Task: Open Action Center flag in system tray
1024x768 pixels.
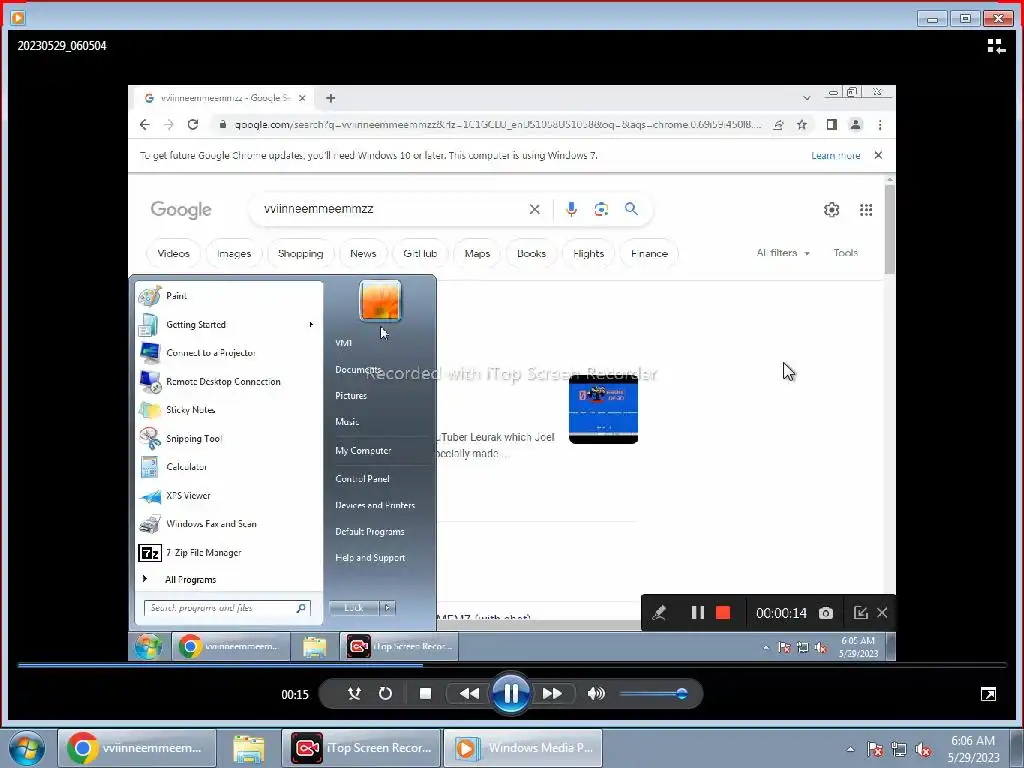Action: click(x=874, y=749)
